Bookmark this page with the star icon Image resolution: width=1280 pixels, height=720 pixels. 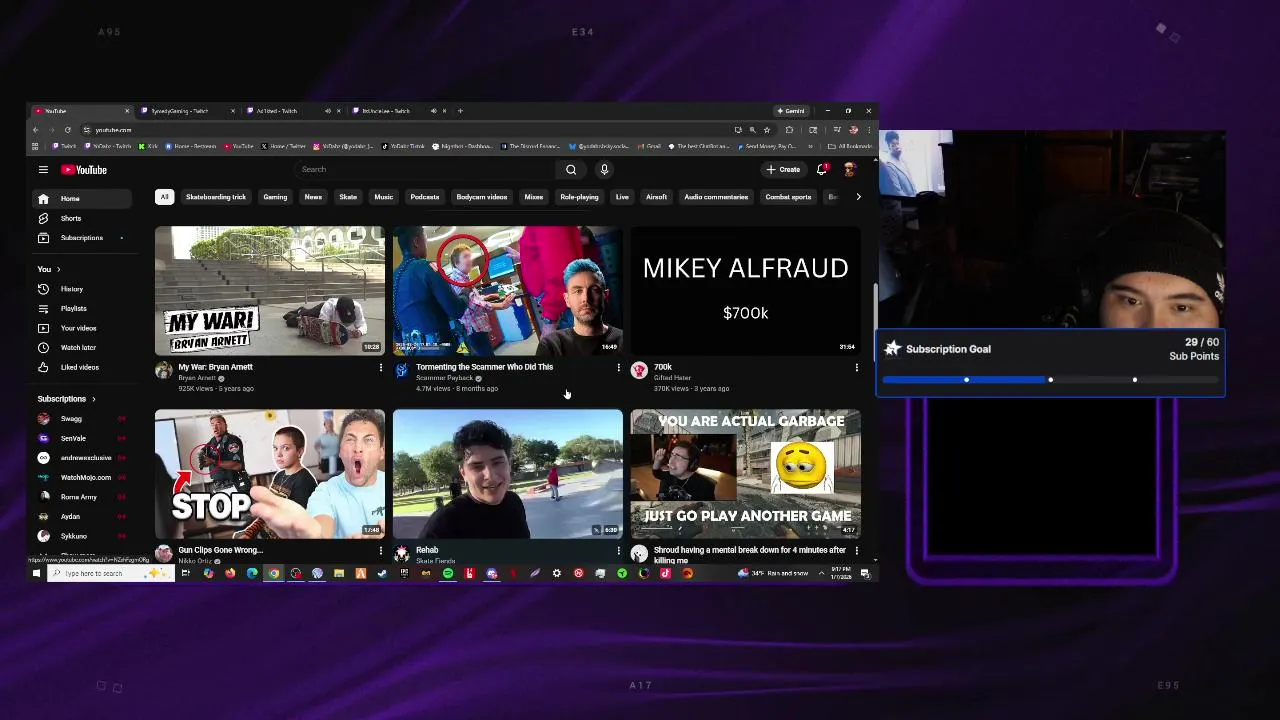767,130
